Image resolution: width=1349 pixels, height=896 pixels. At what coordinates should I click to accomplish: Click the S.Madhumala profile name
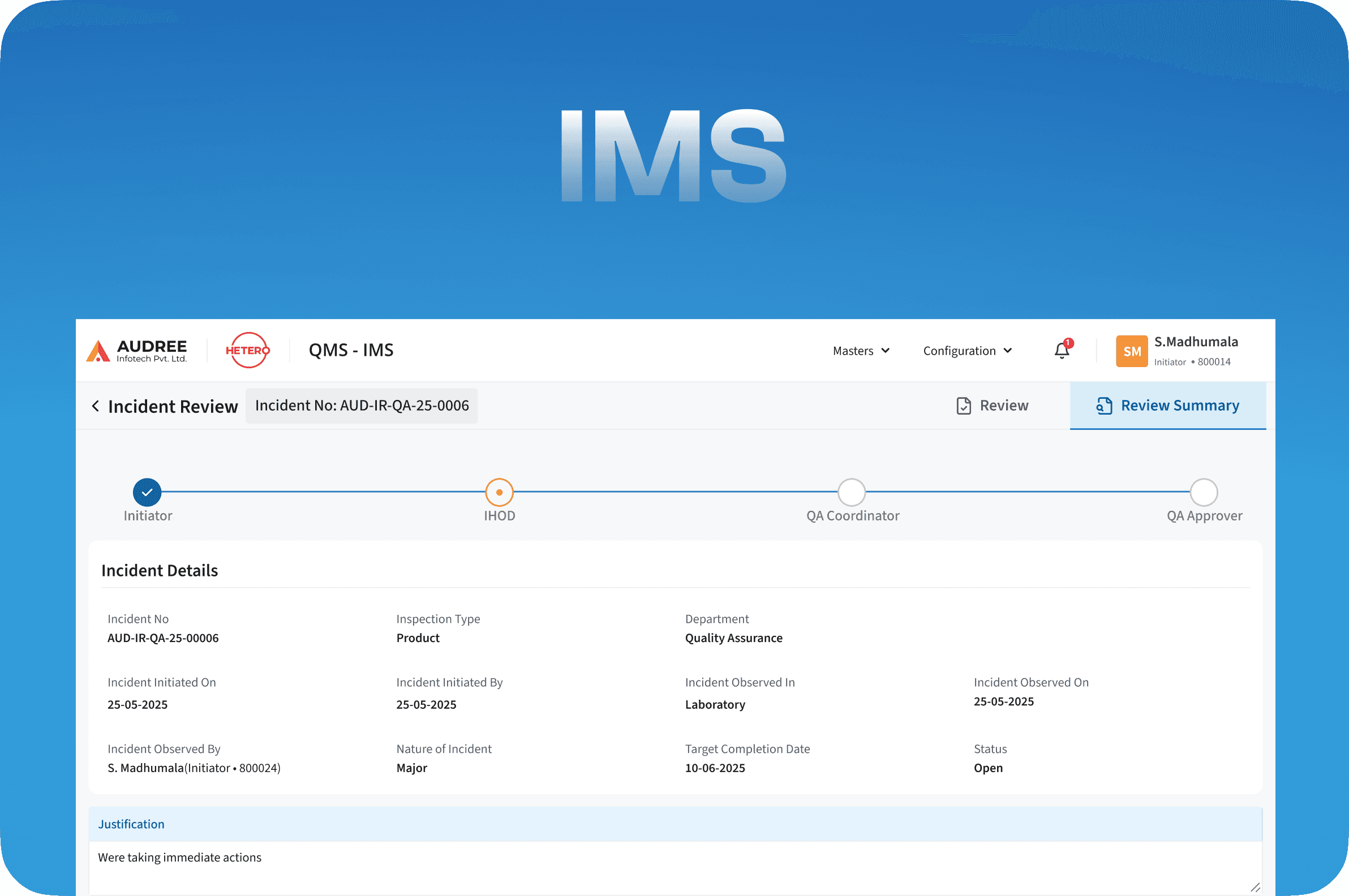tap(1196, 342)
